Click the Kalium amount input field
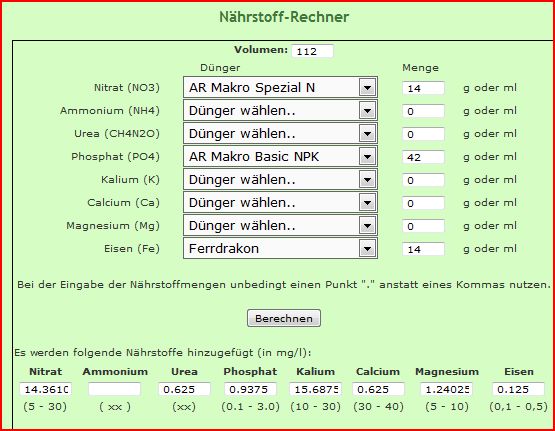This screenshot has width=555, height=431. click(423, 180)
